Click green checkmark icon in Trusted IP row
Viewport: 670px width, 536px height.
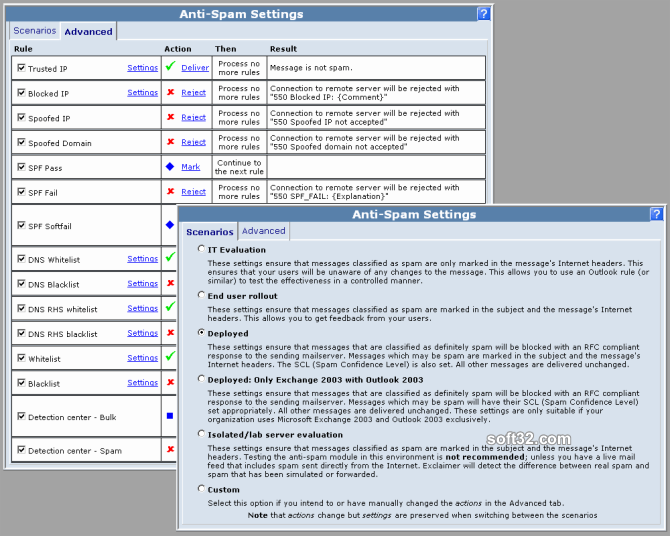tap(170, 66)
